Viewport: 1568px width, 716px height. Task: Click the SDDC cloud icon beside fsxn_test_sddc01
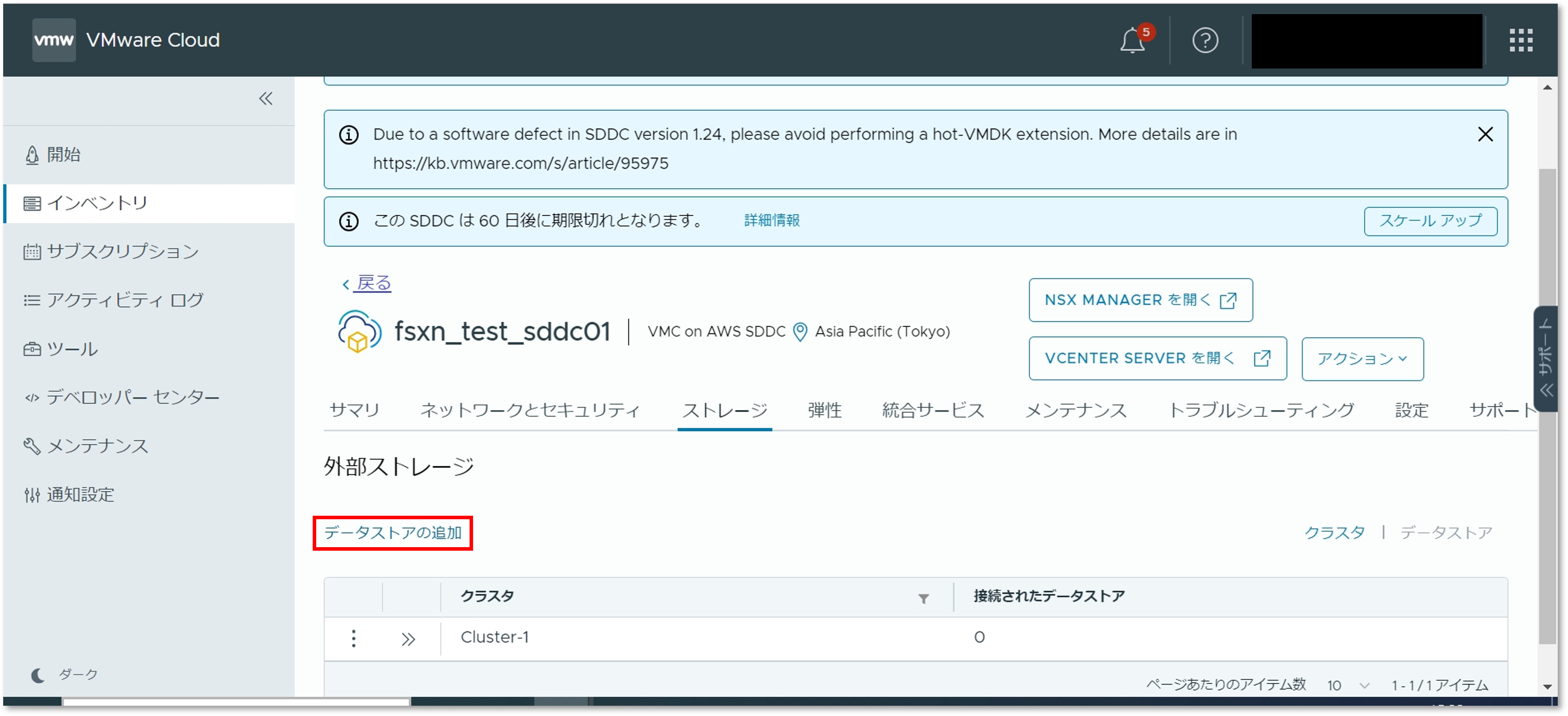pos(360,332)
